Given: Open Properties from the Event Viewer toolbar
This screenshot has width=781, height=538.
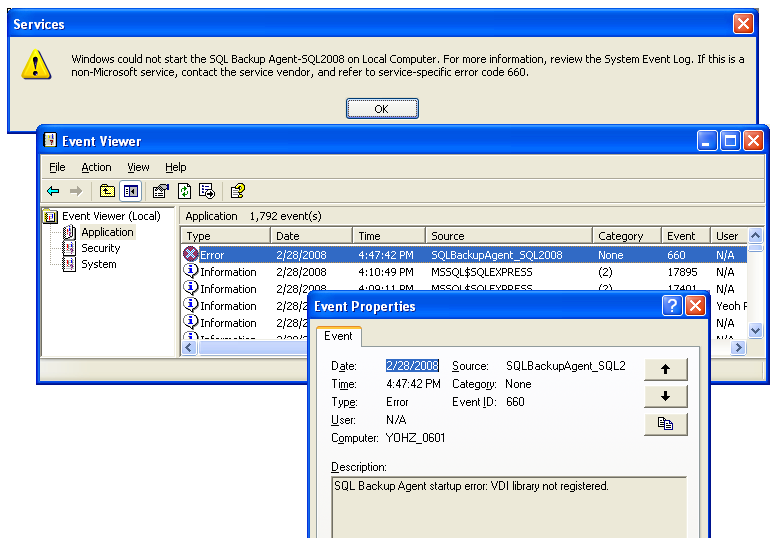Looking at the screenshot, I should click(160, 191).
